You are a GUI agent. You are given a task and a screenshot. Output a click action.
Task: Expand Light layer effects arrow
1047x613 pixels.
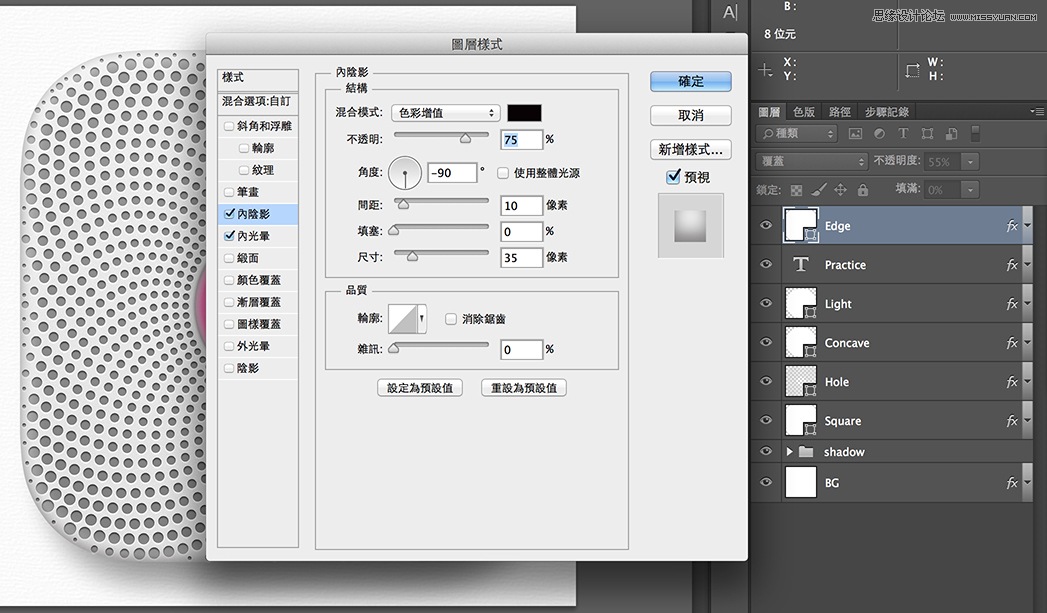coord(1028,304)
